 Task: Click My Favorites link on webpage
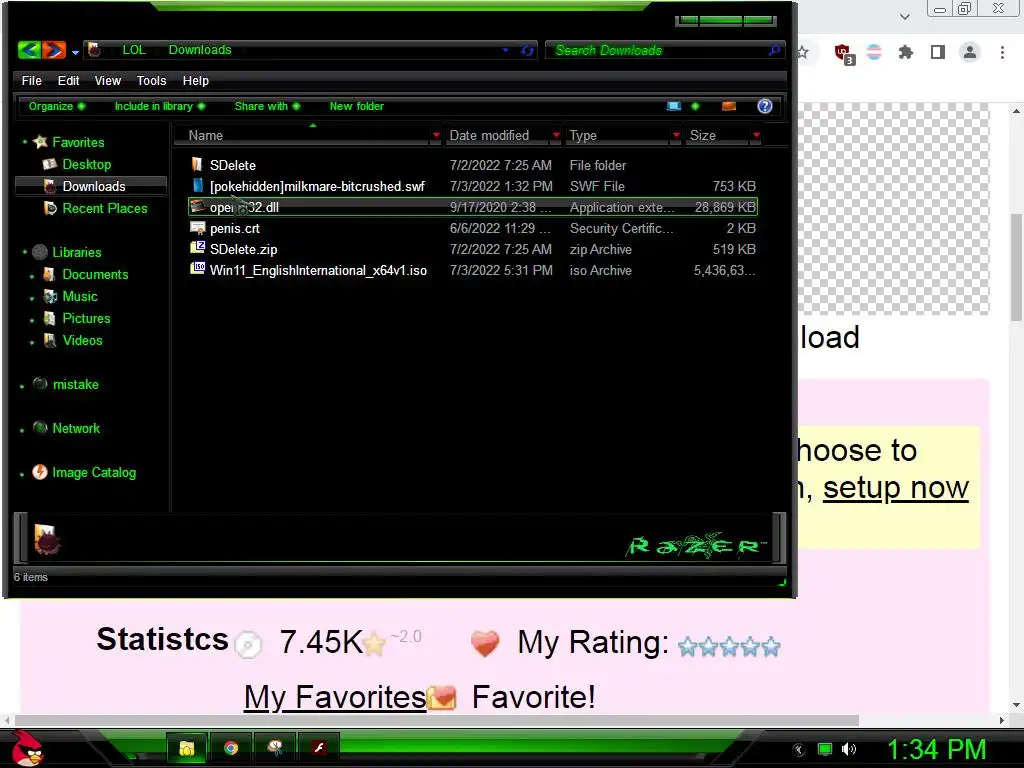click(335, 697)
